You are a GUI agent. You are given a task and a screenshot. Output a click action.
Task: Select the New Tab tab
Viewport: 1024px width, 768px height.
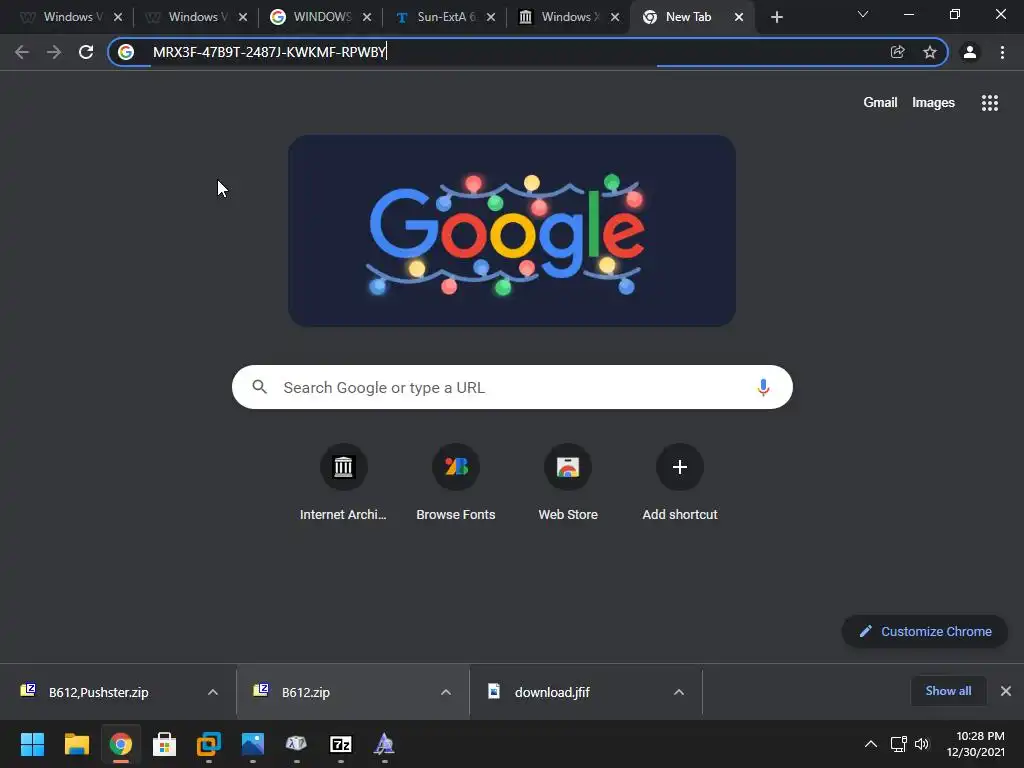click(691, 17)
